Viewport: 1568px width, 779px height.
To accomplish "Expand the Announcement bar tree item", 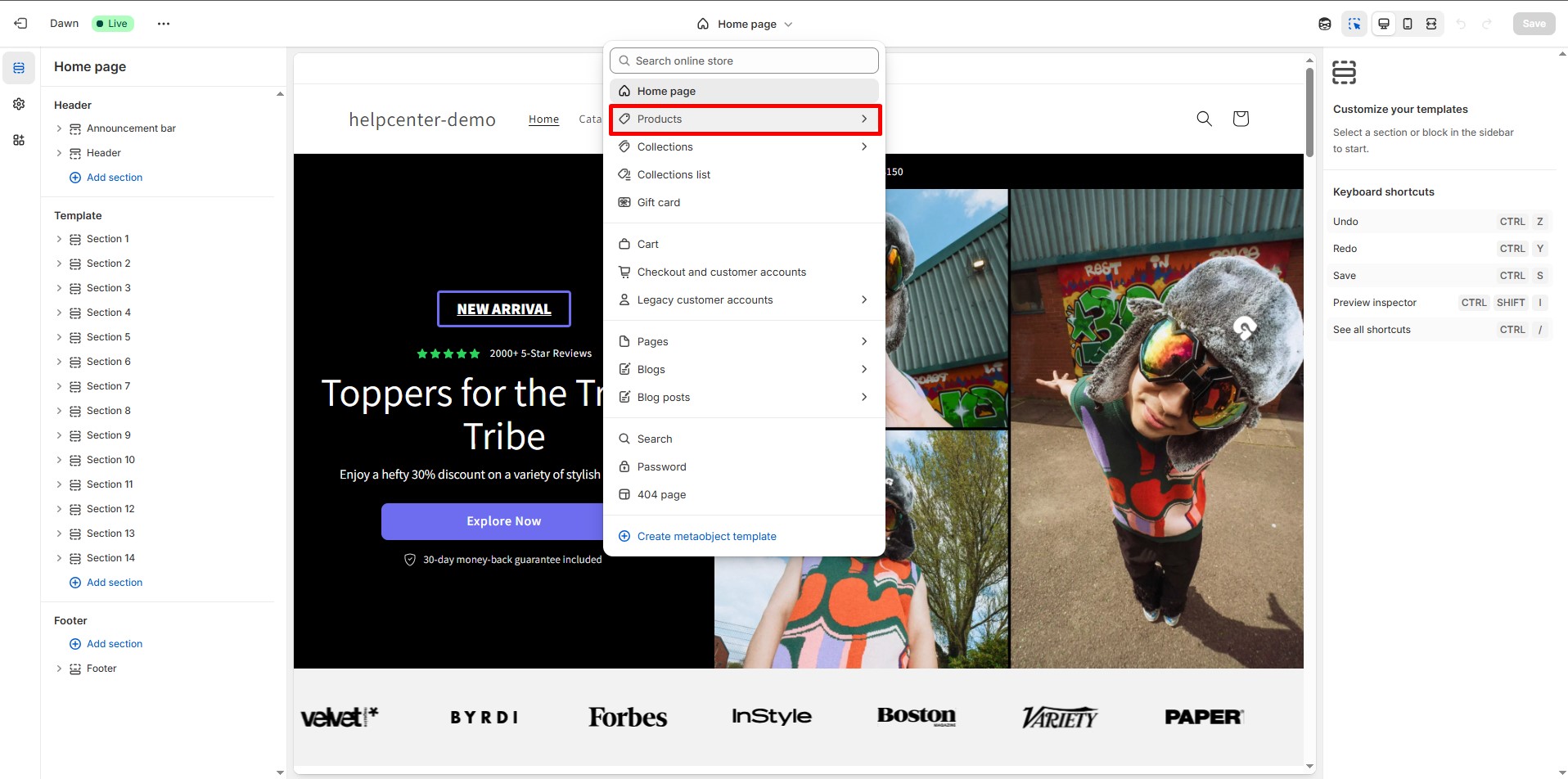I will (x=59, y=128).
